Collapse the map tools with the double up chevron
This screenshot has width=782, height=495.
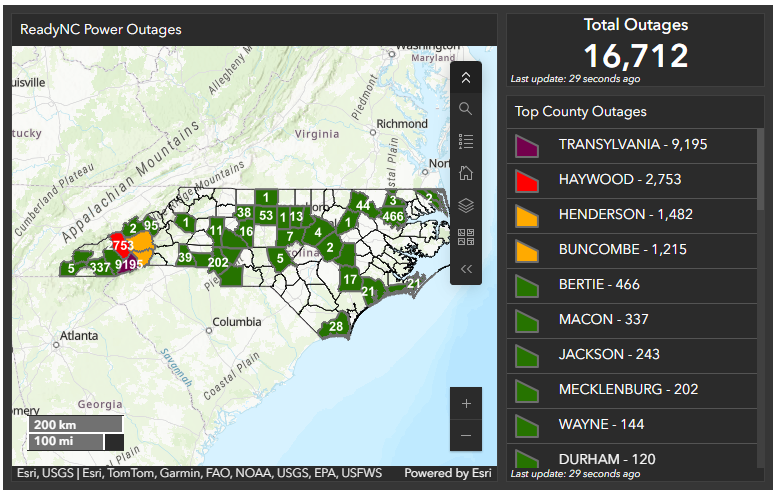coord(466,77)
